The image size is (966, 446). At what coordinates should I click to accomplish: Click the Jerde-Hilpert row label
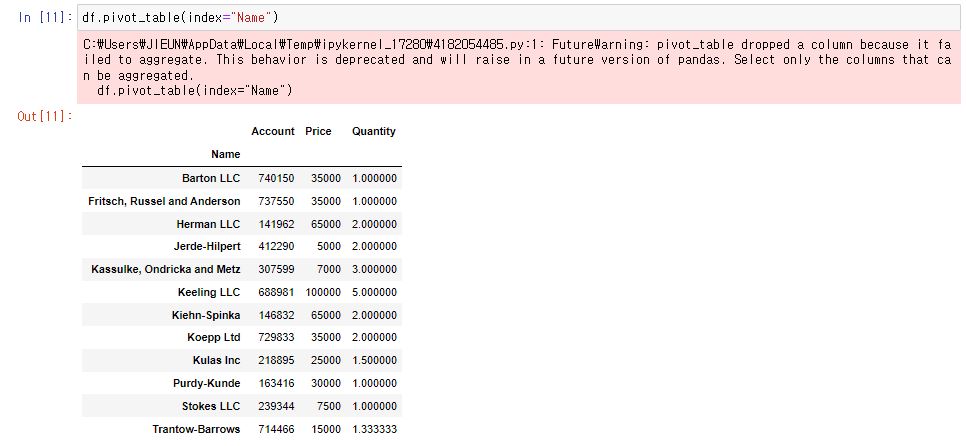[207, 246]
